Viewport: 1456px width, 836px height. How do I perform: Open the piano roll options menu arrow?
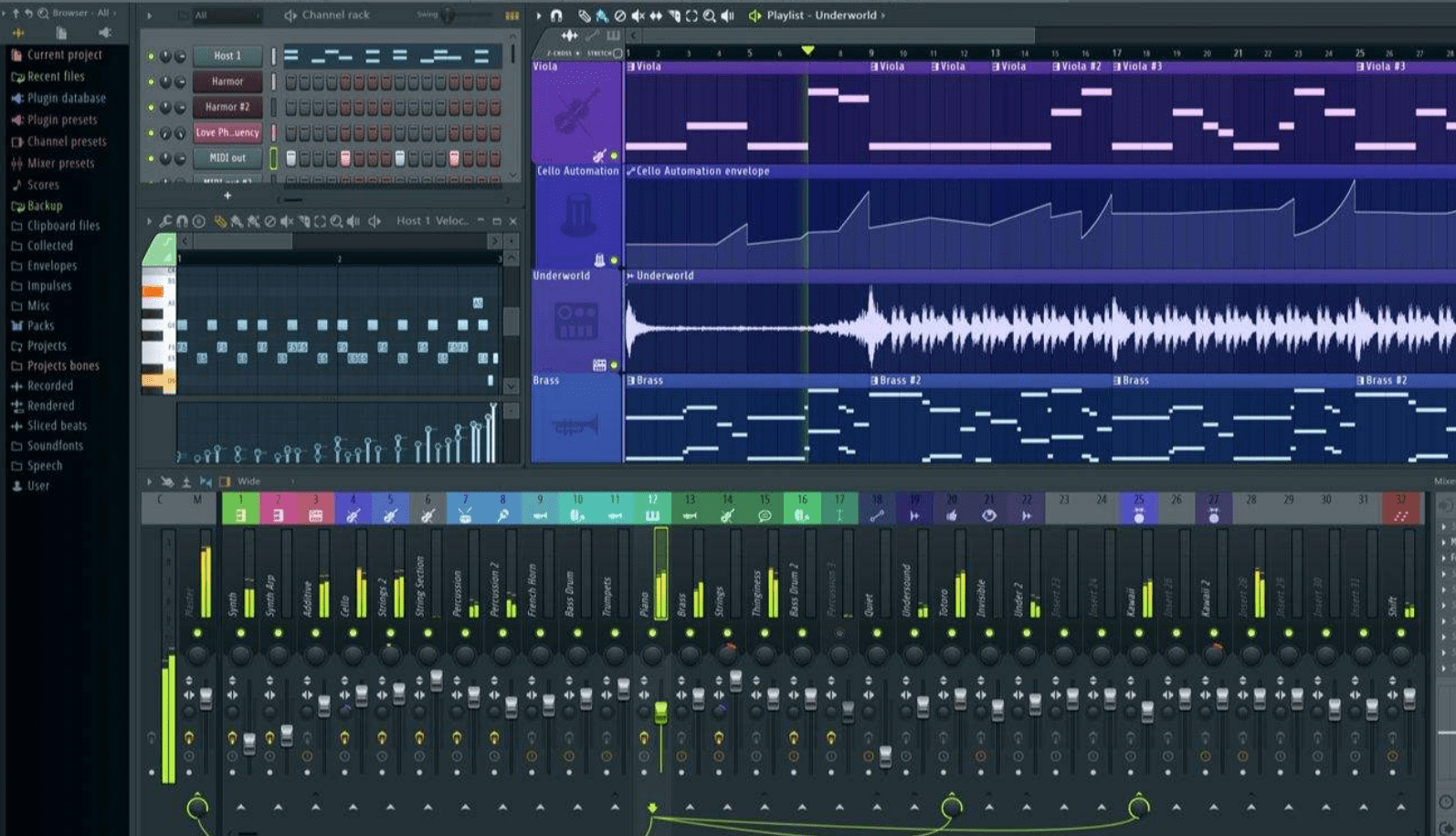[x=149, y=221]
